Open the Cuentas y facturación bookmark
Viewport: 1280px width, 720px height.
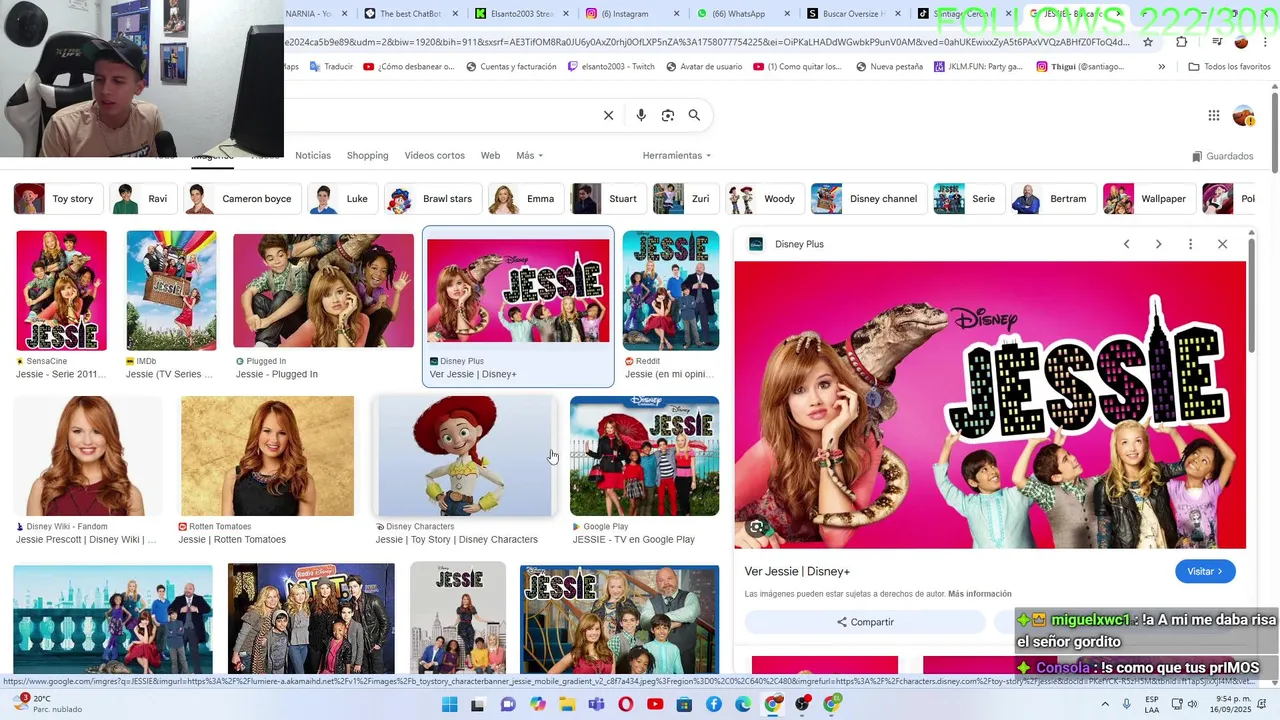(x=511, y=67)
